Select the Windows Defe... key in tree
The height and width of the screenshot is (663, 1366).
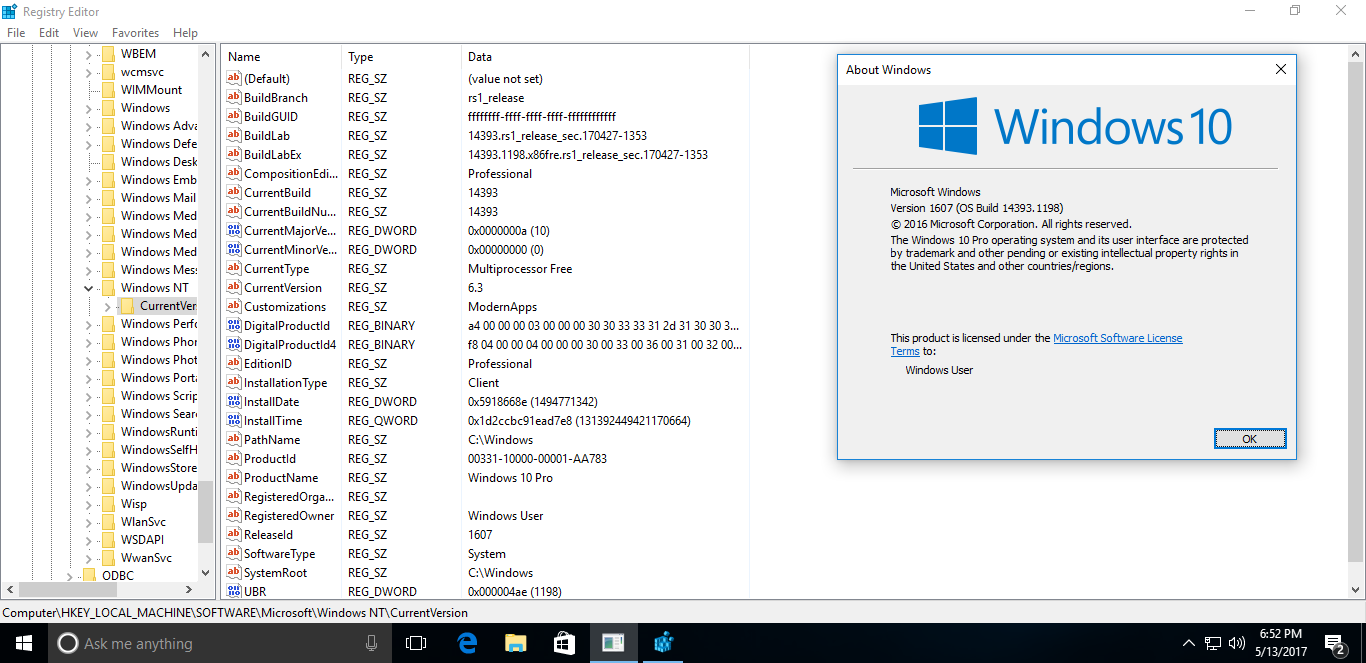coord(159,144)
